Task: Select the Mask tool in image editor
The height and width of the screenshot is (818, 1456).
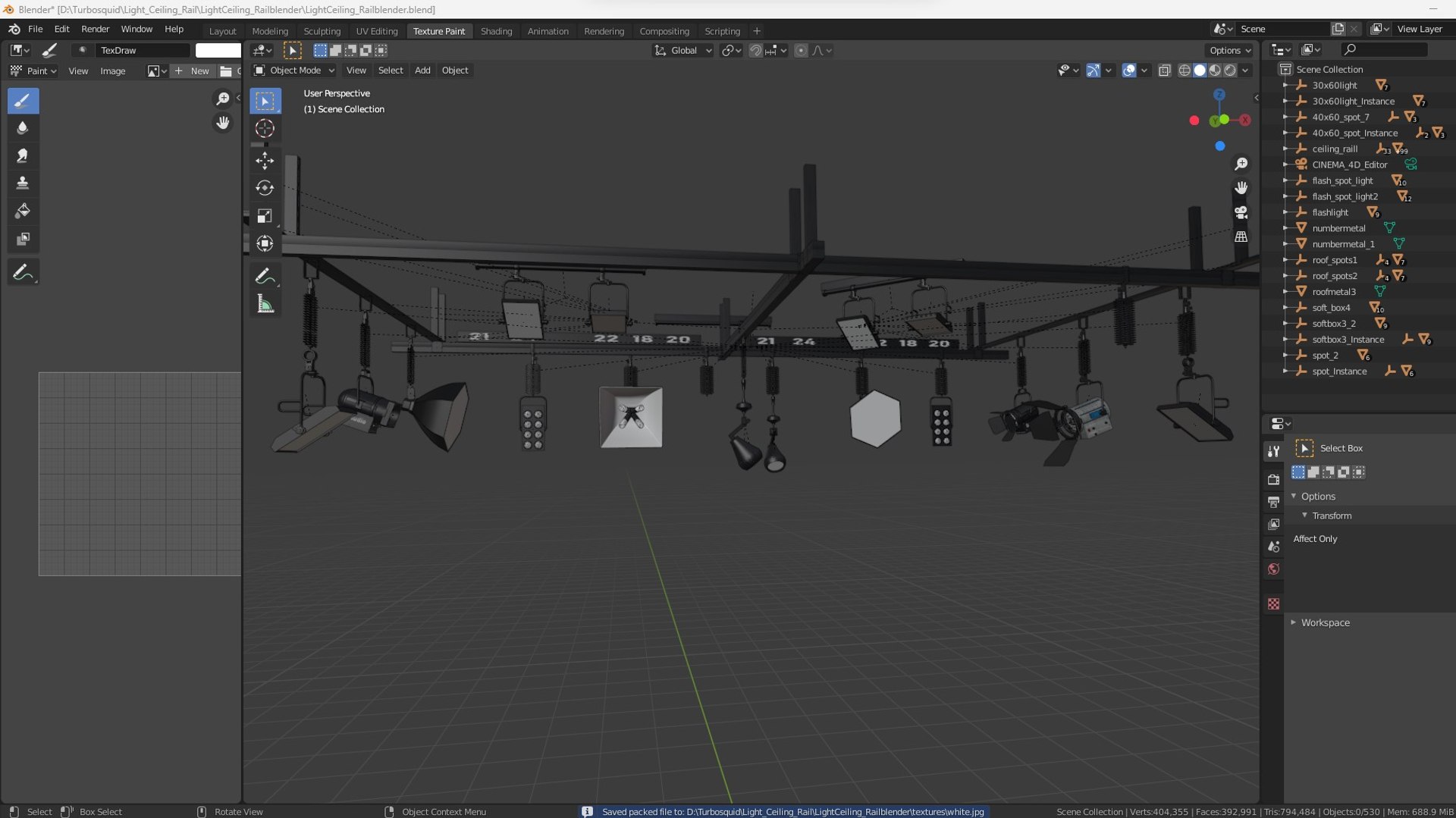Action: 23,239
